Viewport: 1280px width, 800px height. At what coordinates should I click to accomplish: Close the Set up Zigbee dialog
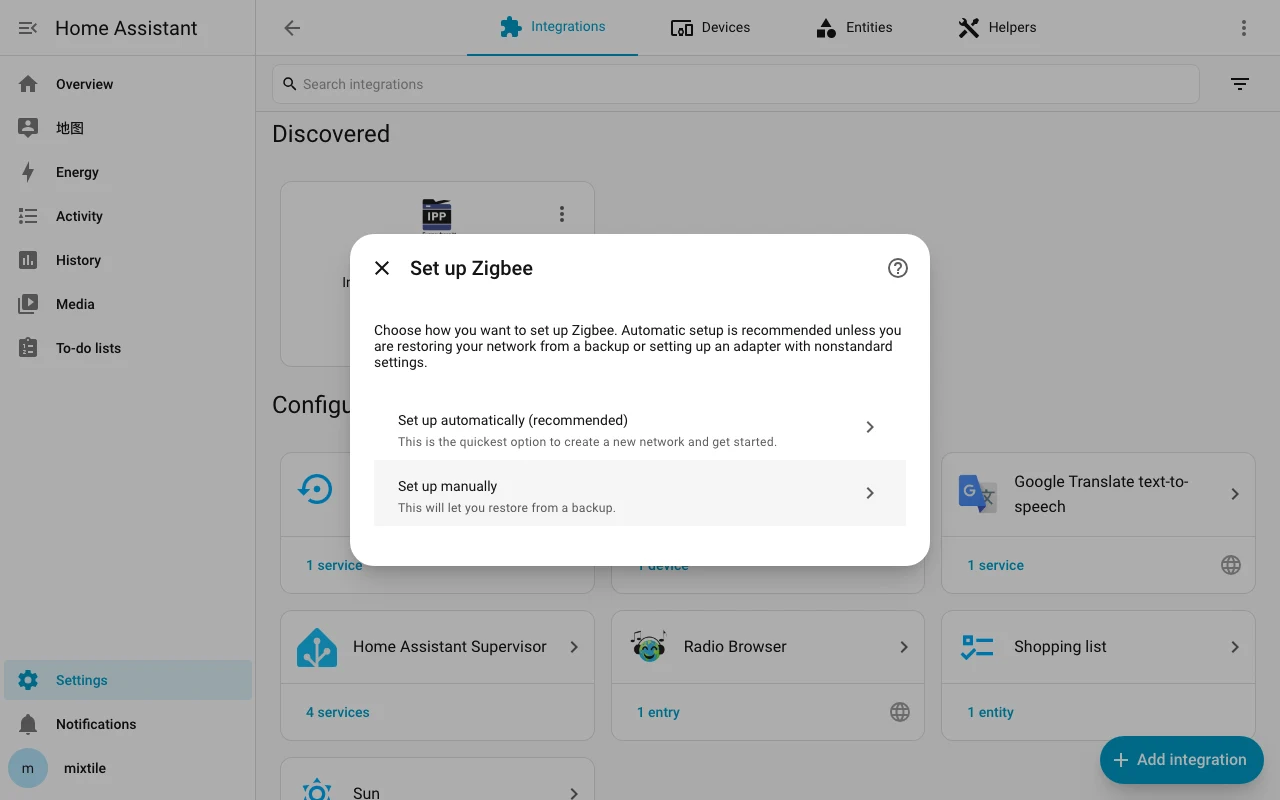[382, 268]
